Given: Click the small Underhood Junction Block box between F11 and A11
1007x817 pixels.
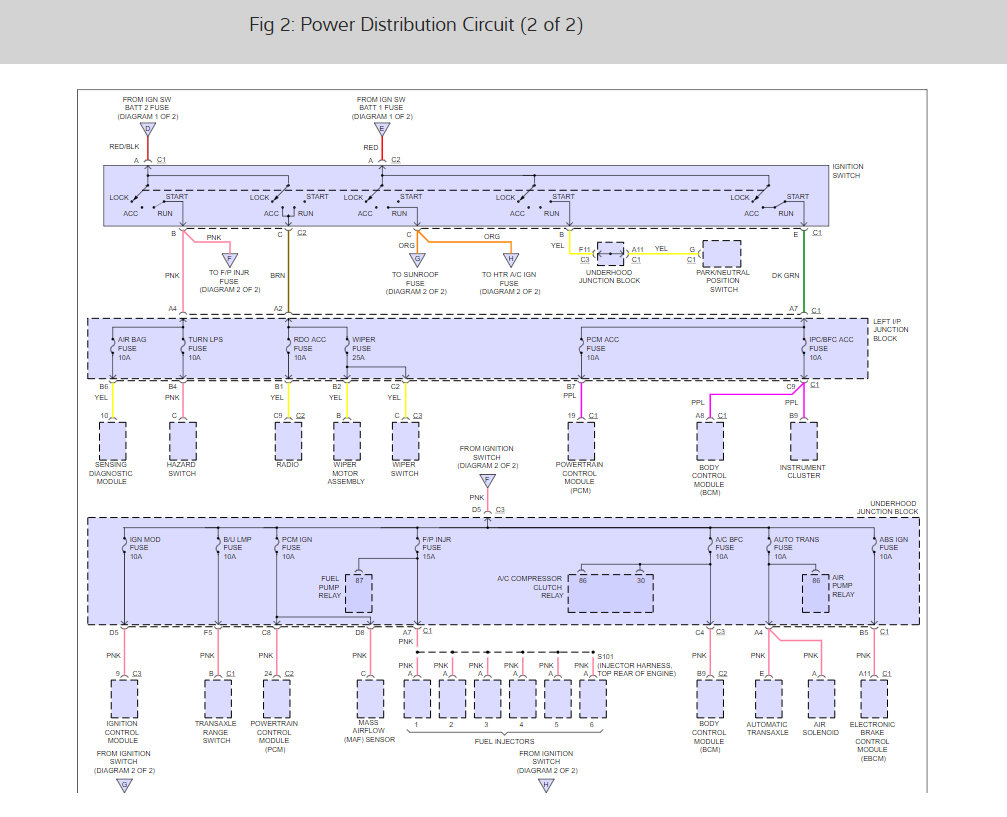Looking at the screenshot, I should pyautogui.click(x=610, y=254).
